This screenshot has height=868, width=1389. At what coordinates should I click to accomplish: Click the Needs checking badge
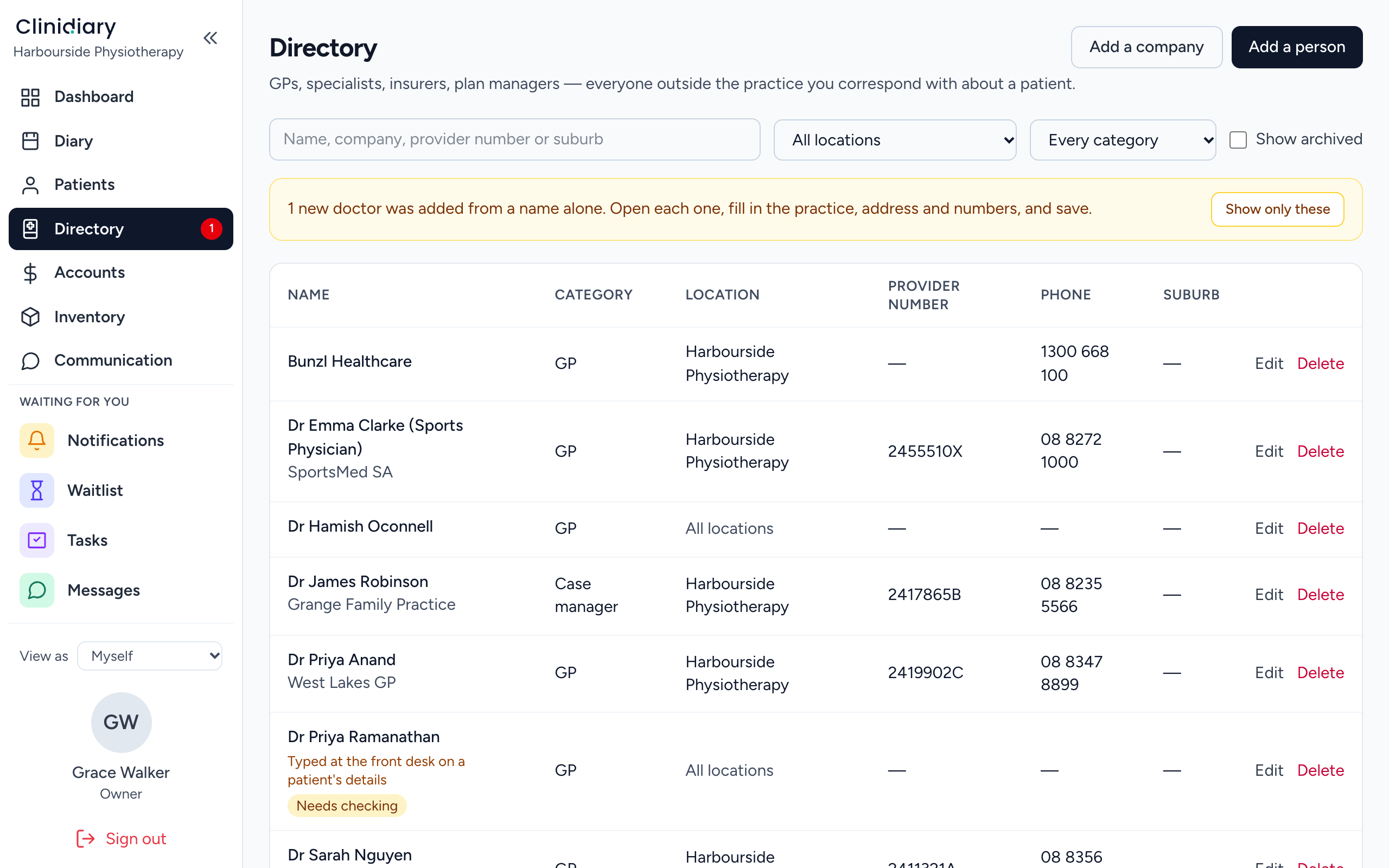tap(347, 806)
